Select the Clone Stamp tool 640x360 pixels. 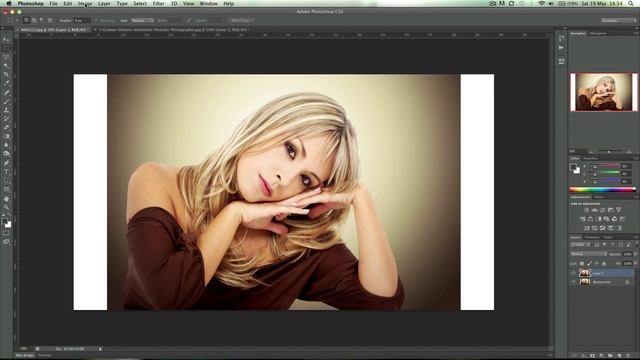click(x=6, y=110)
